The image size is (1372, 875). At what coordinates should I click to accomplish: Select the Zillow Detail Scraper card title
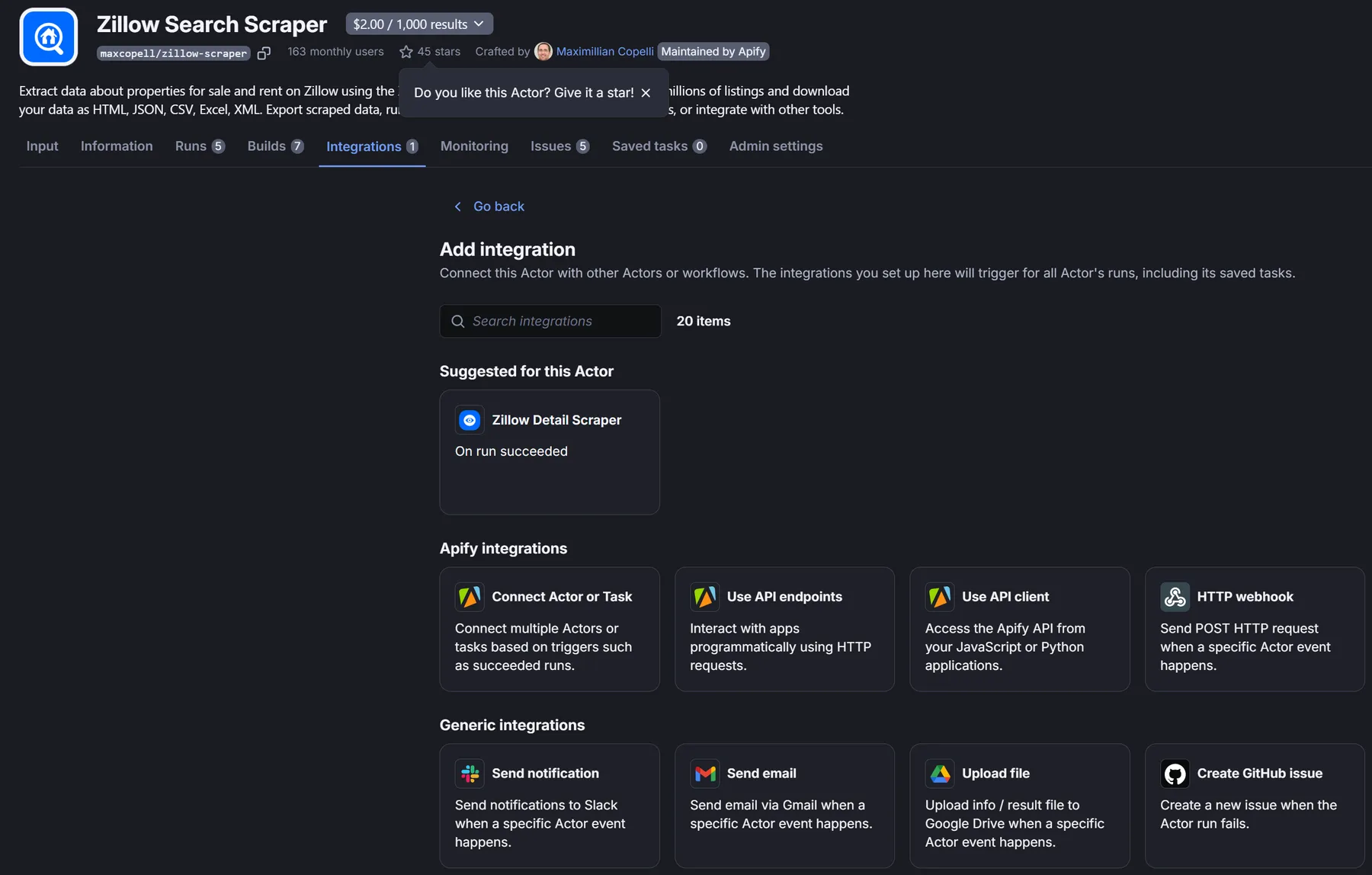(556, 420)
